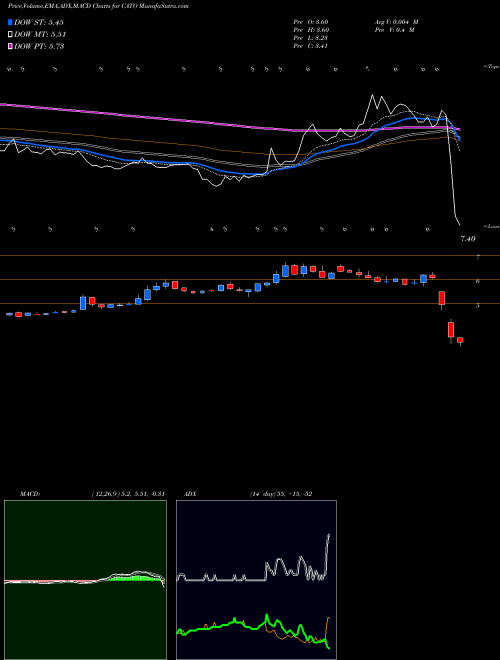Click the 'Pre O: 3.60' open value
500x660 pixels.
click(x=311, y=22)
